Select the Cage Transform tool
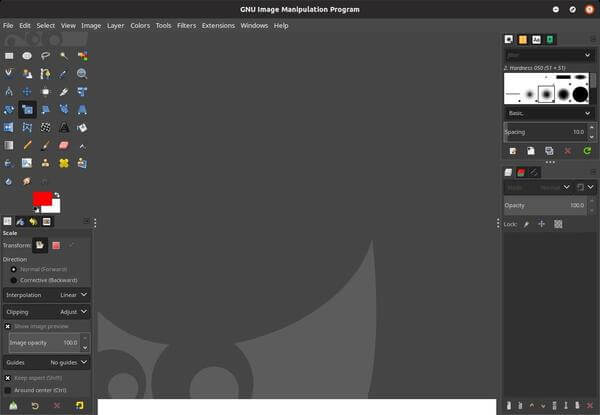Image resolution: width=600 pixels, height=415 pixels. (27, 127)
